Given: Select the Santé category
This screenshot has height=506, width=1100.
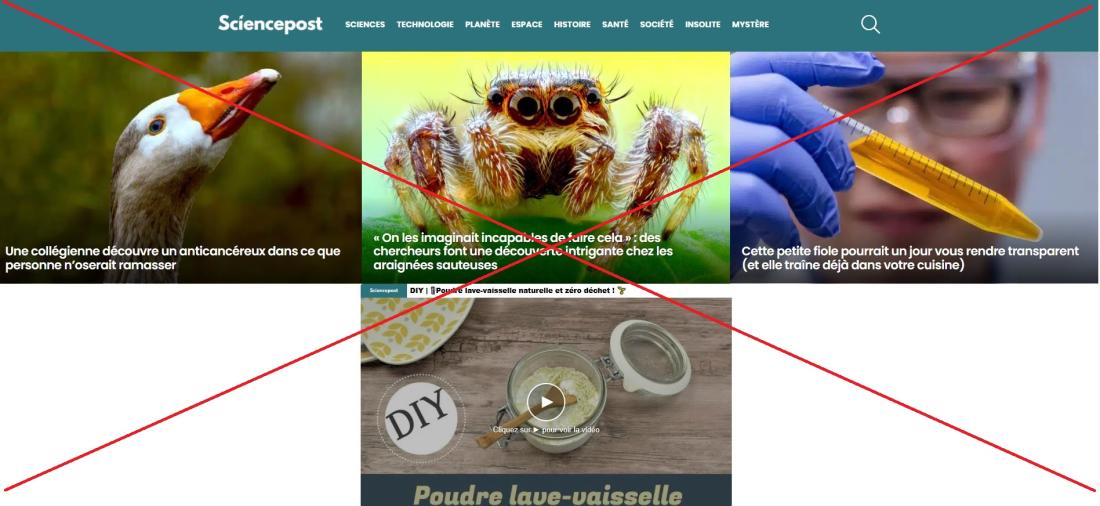Looking at the screenshot, I should point(615,25).
